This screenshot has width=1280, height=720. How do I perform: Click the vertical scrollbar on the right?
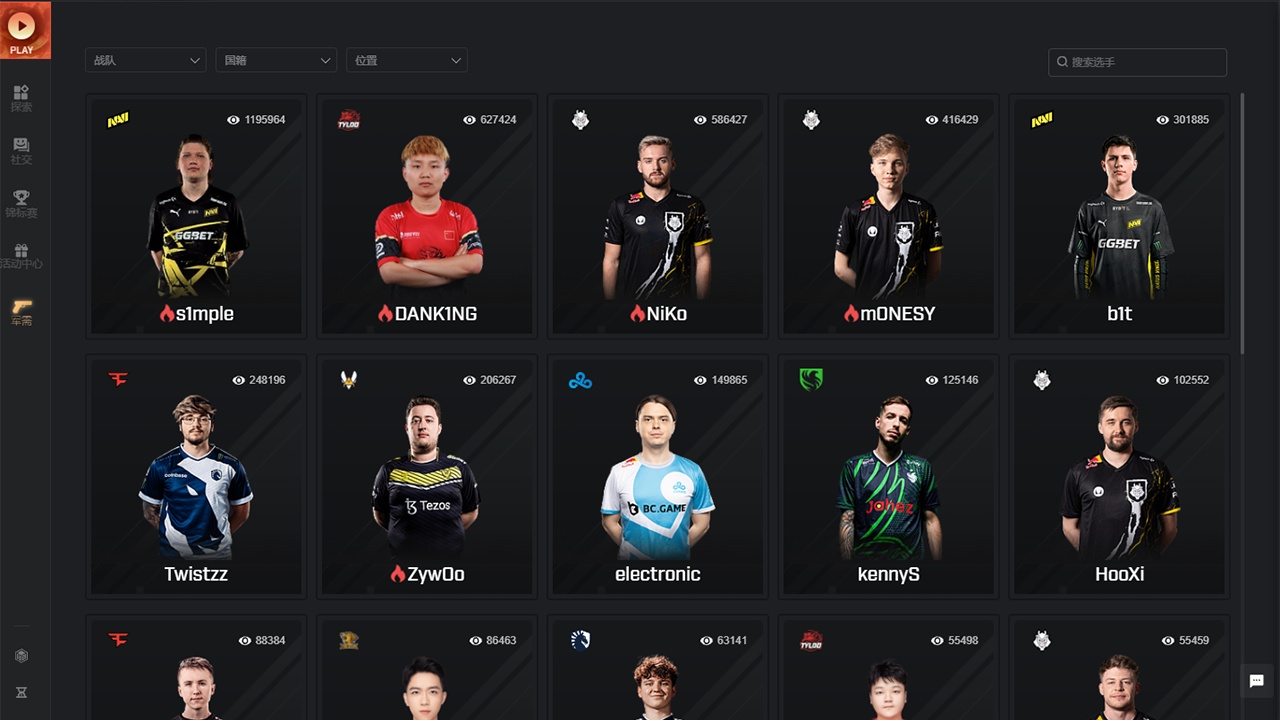1243,223
